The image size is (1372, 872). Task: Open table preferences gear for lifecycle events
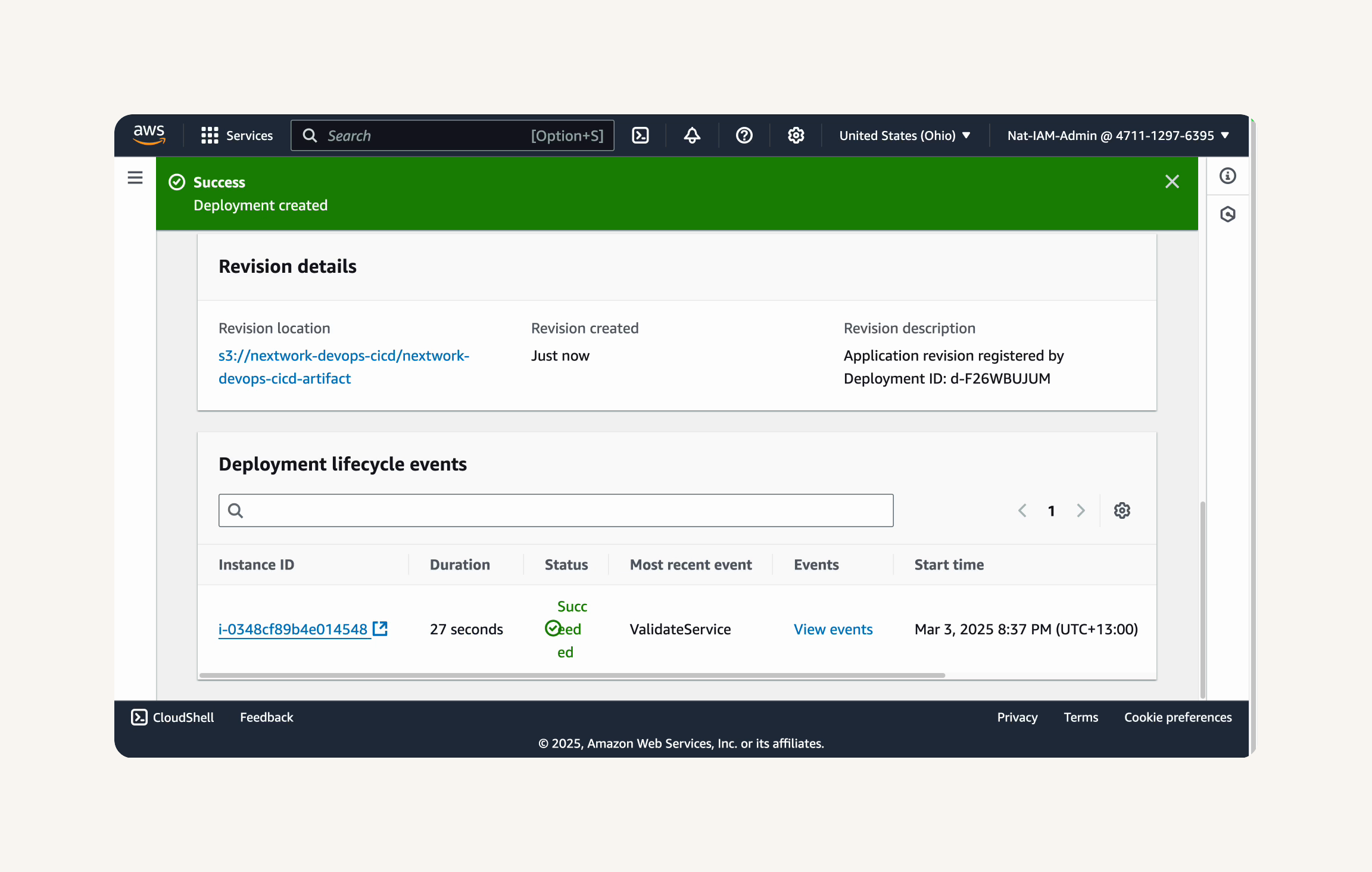1122,510
